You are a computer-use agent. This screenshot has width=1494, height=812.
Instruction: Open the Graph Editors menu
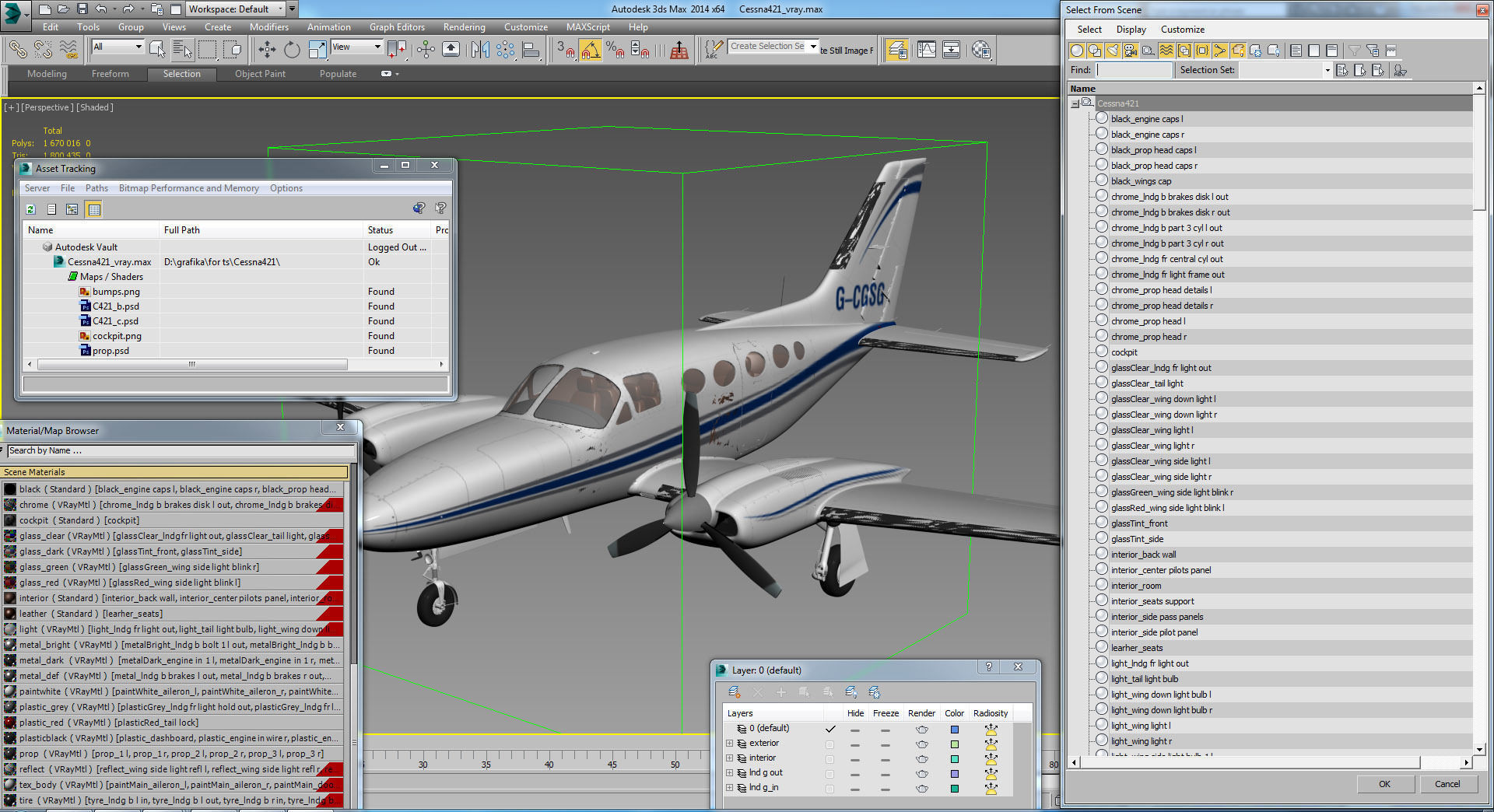click(397, 27)
